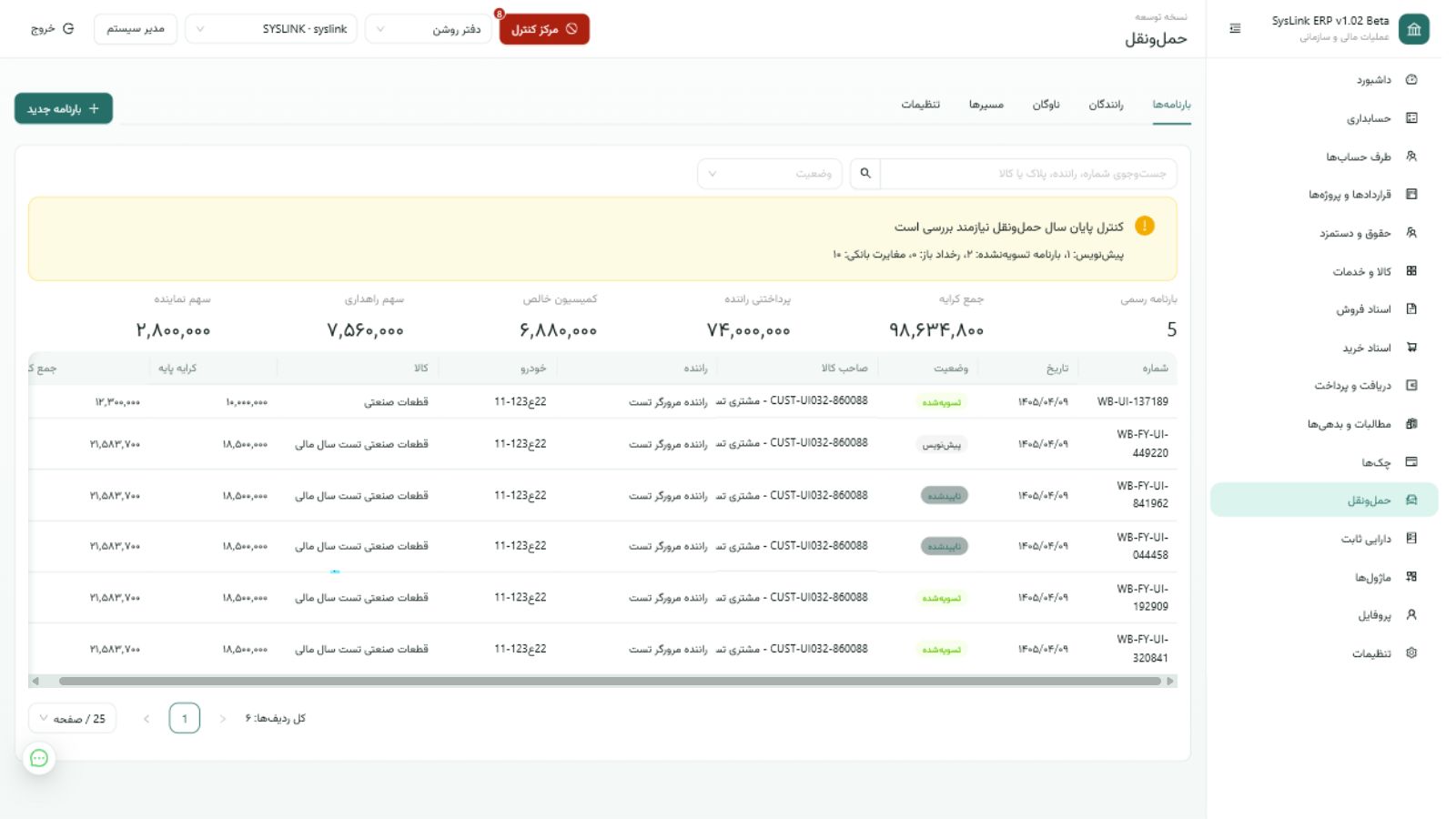1456x819 pixels.
Task: Click the yellow warning alert icon
Action: 1145,227
